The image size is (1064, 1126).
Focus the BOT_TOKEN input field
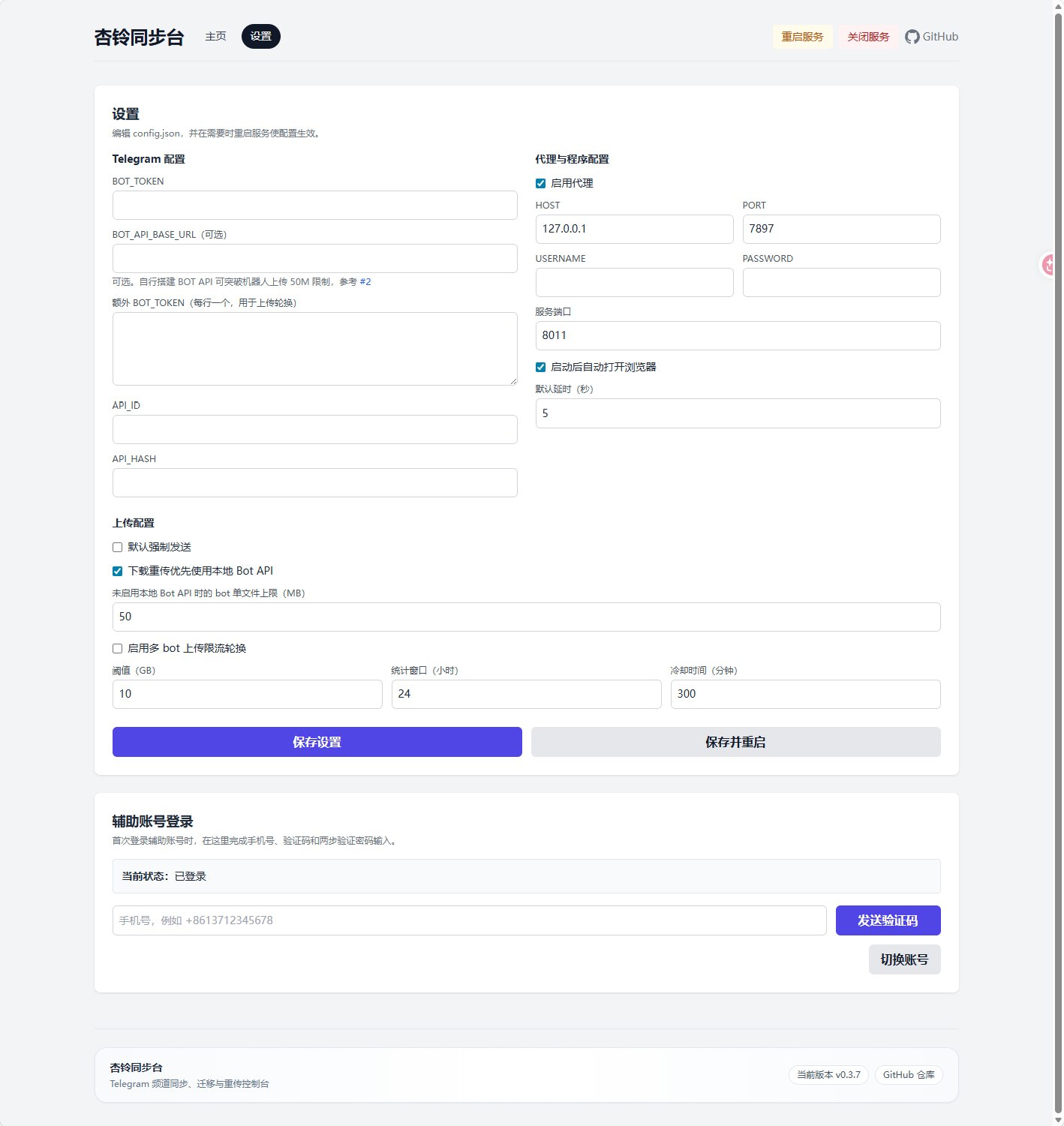tap(314, 206)
